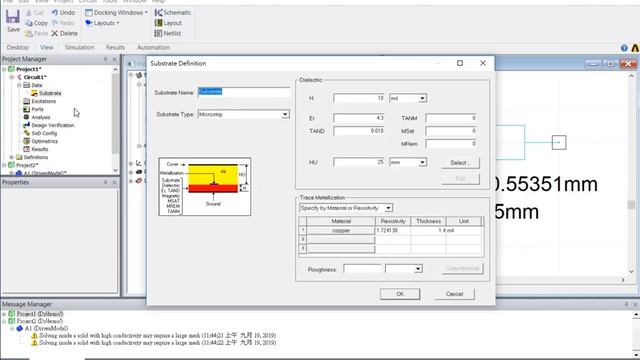The height and width of the screenshot is (360, 640).
Task: Open the Trace Metallization specify-by dropdown
Action: (388, 208)
